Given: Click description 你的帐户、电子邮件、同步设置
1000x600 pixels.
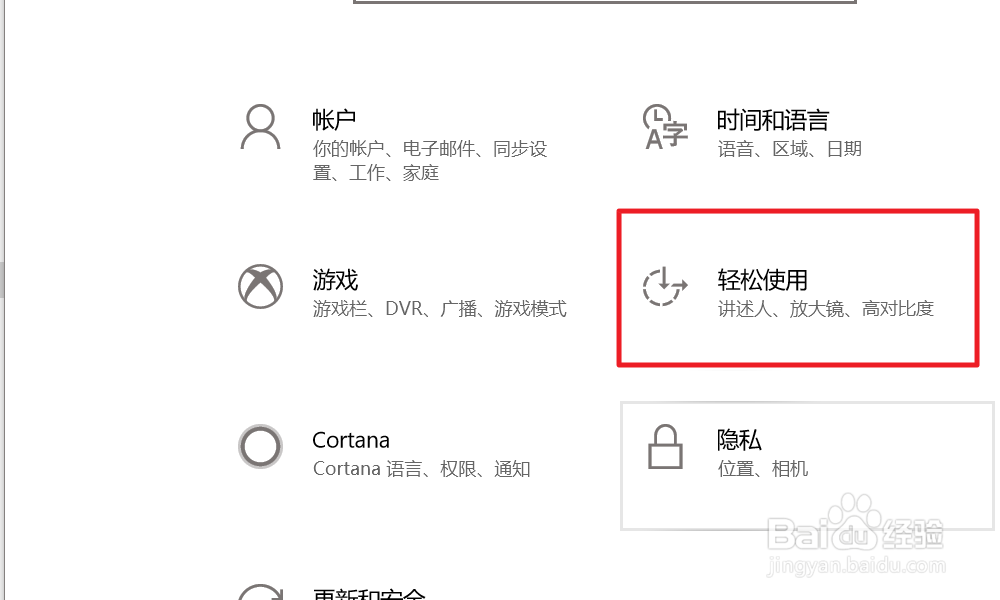Looking at the screenshot, I should 430,161.
